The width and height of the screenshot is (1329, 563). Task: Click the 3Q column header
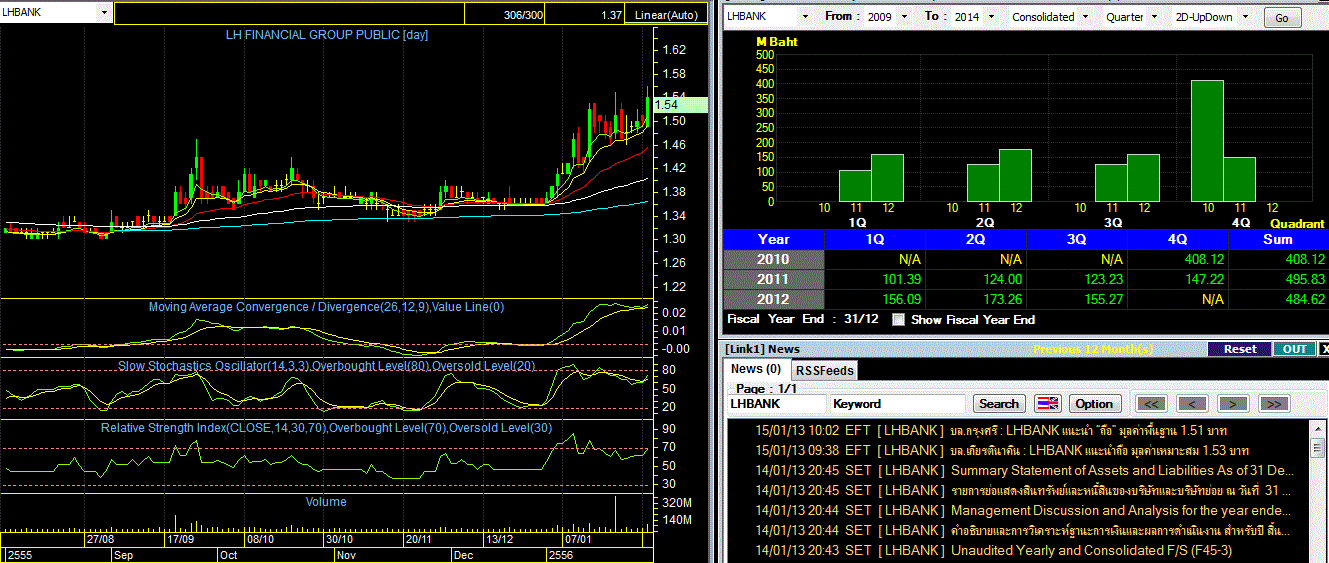(x=1076, y=239)
